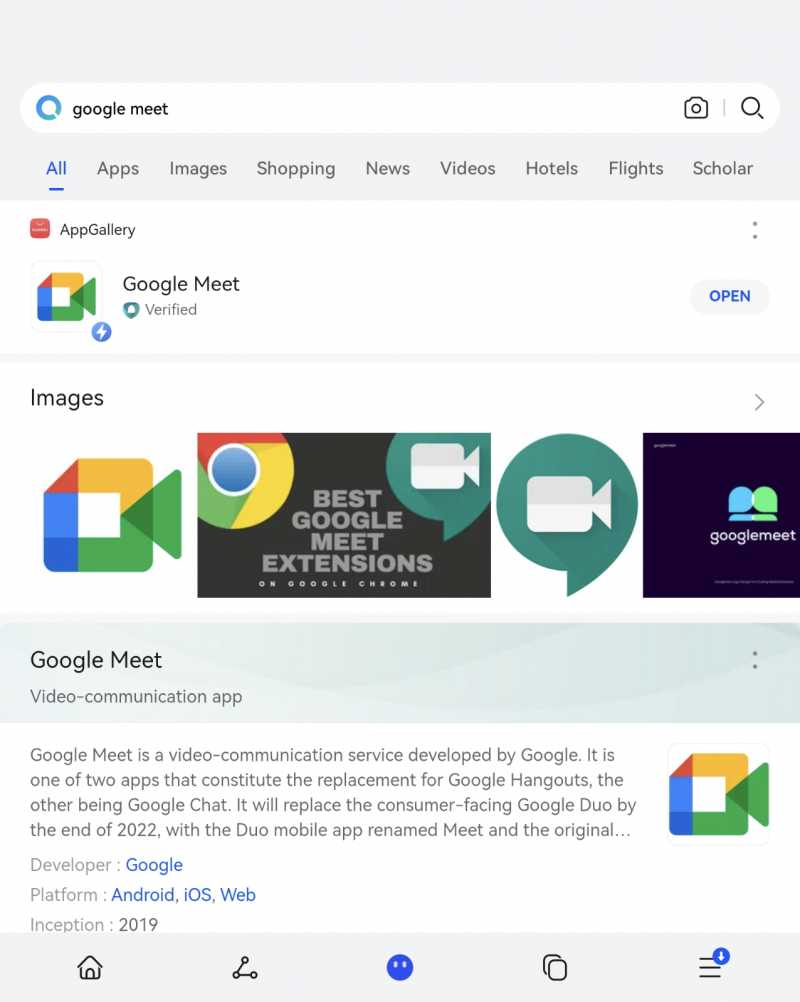Open more options for the Google Meet knowledge card
The height and width of the screenshot is (1002, 800).
pyautogui.click(x=755, y=660)
